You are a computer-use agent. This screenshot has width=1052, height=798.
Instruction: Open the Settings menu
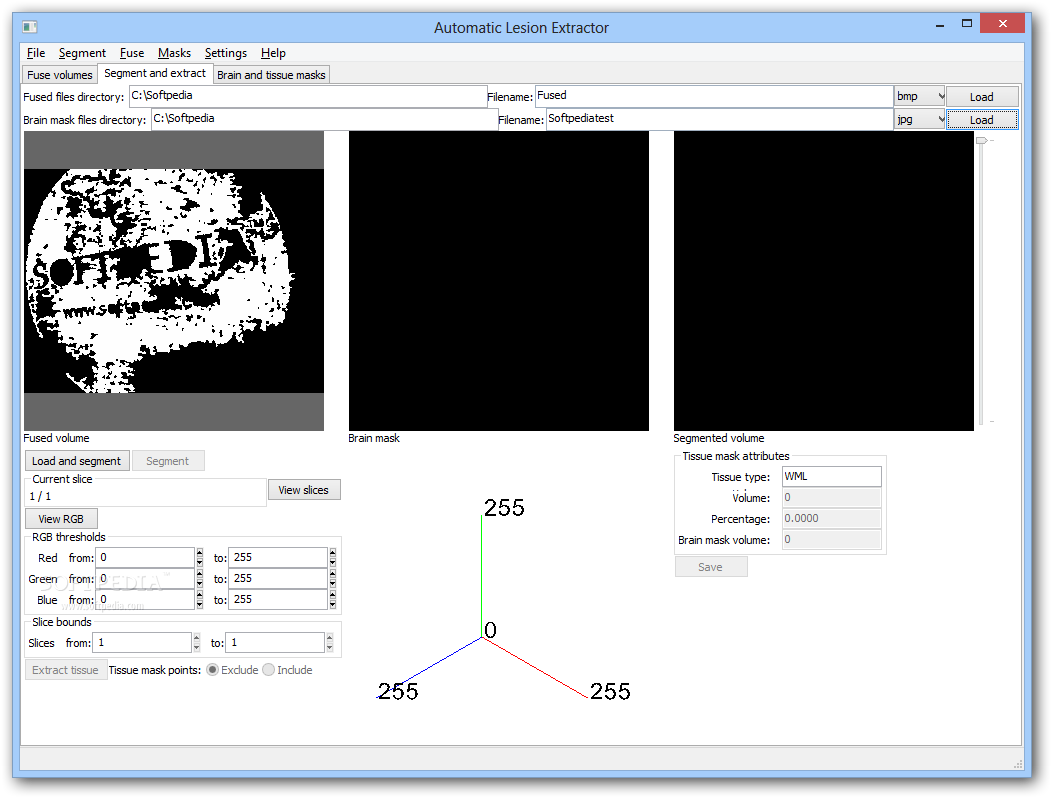click(225, 53)
